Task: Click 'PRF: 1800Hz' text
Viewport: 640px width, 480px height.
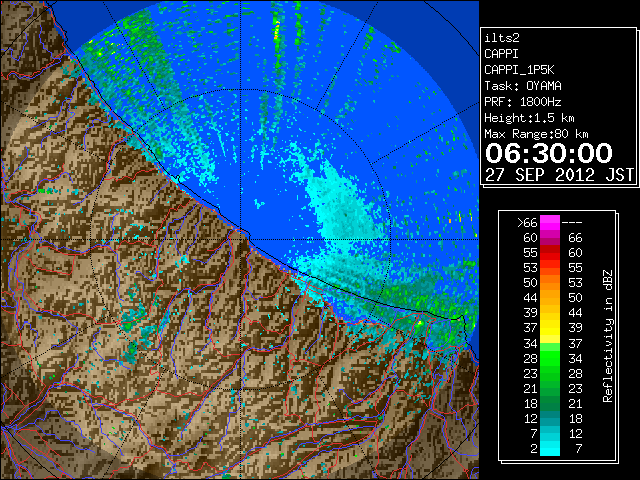Action: [523, 102]
